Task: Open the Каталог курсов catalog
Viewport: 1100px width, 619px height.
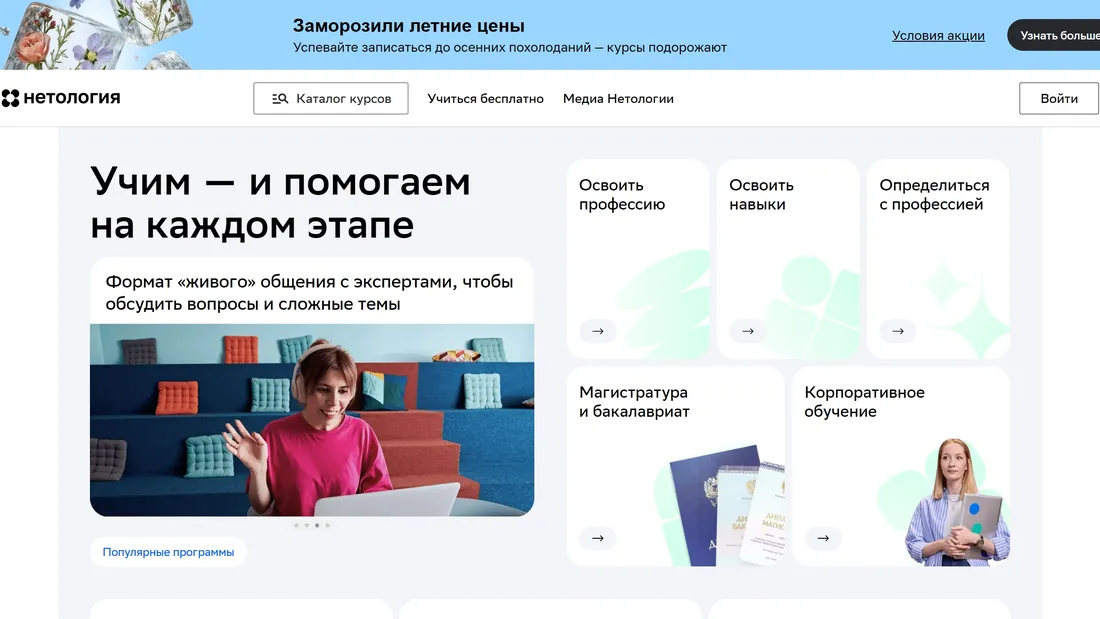Action: coord(330,98)
